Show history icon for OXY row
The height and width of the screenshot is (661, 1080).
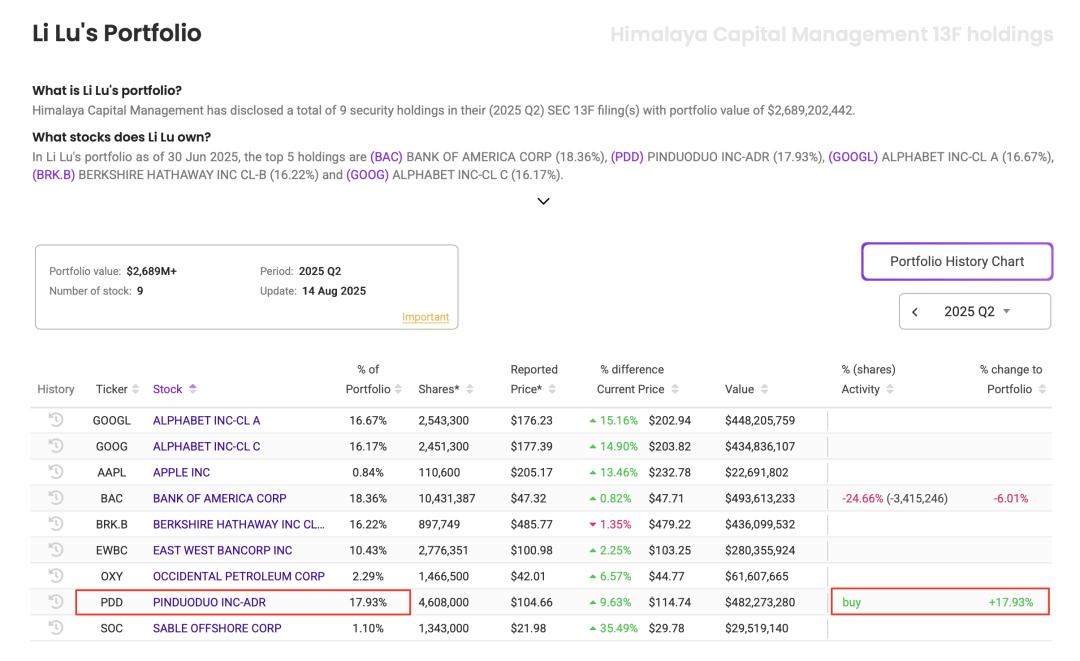pos(56,576)
